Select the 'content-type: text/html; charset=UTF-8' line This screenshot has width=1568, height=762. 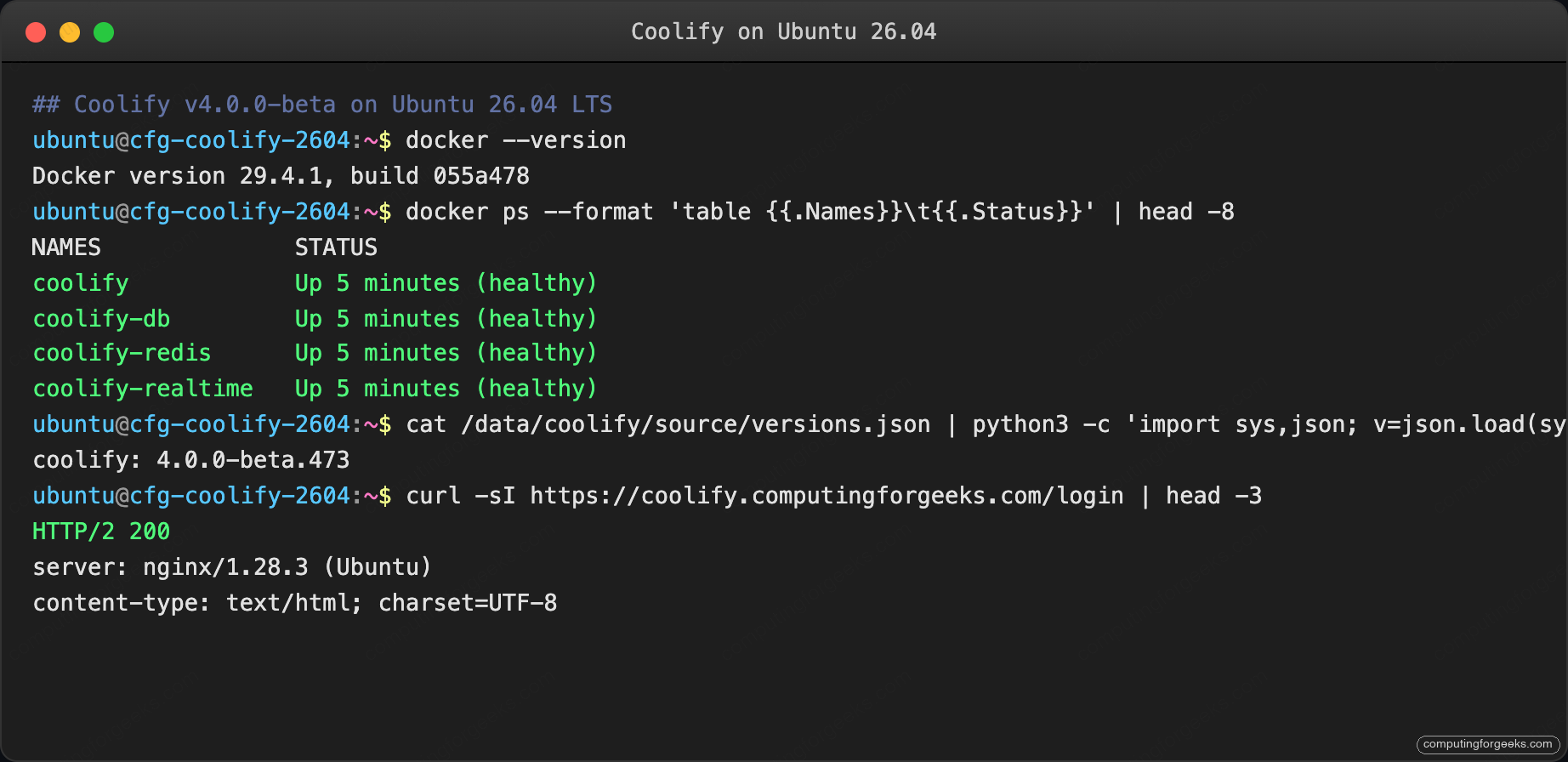295,603
